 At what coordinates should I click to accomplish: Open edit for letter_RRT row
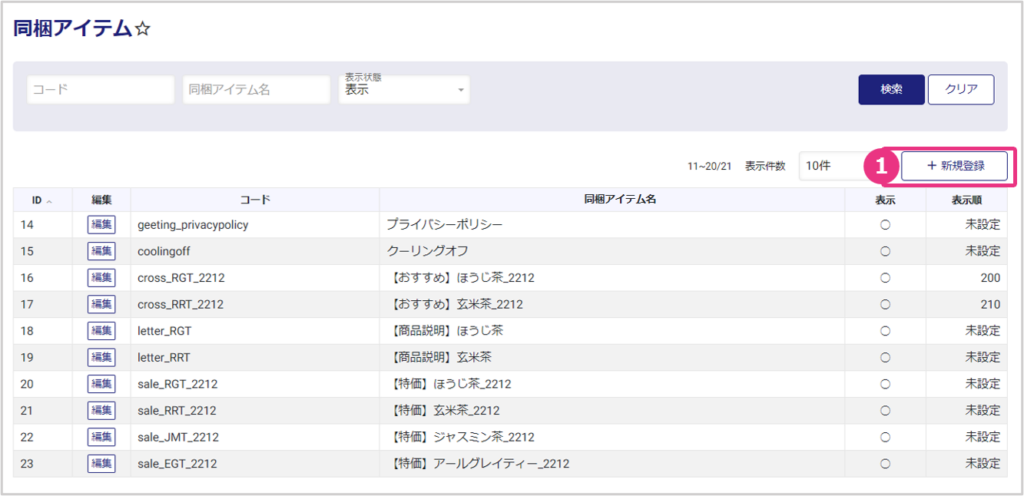pos(101,357)
